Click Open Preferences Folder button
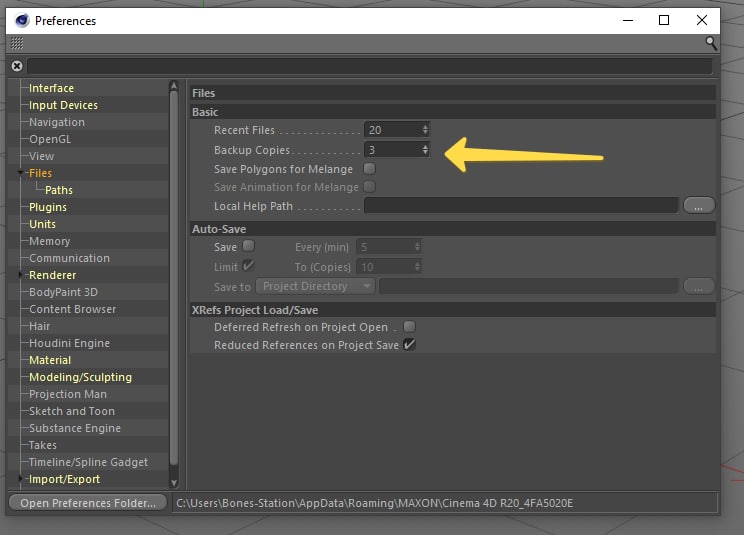Image resolution: width=744 pixels, height=535 pixels. click(88, 503)
